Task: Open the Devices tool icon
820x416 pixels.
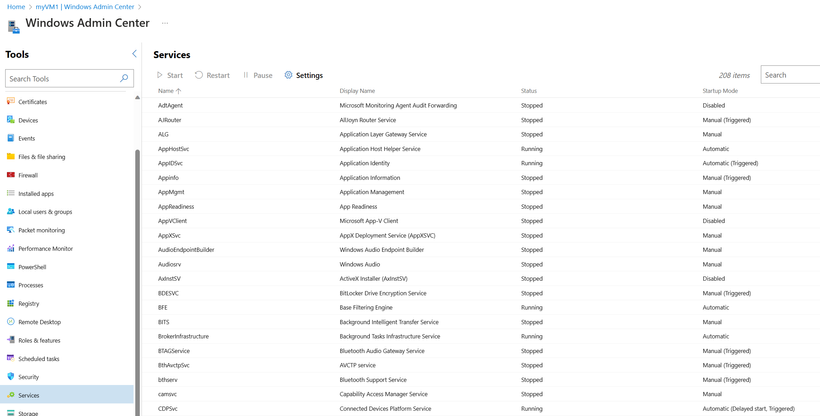Action: point(10,120)
